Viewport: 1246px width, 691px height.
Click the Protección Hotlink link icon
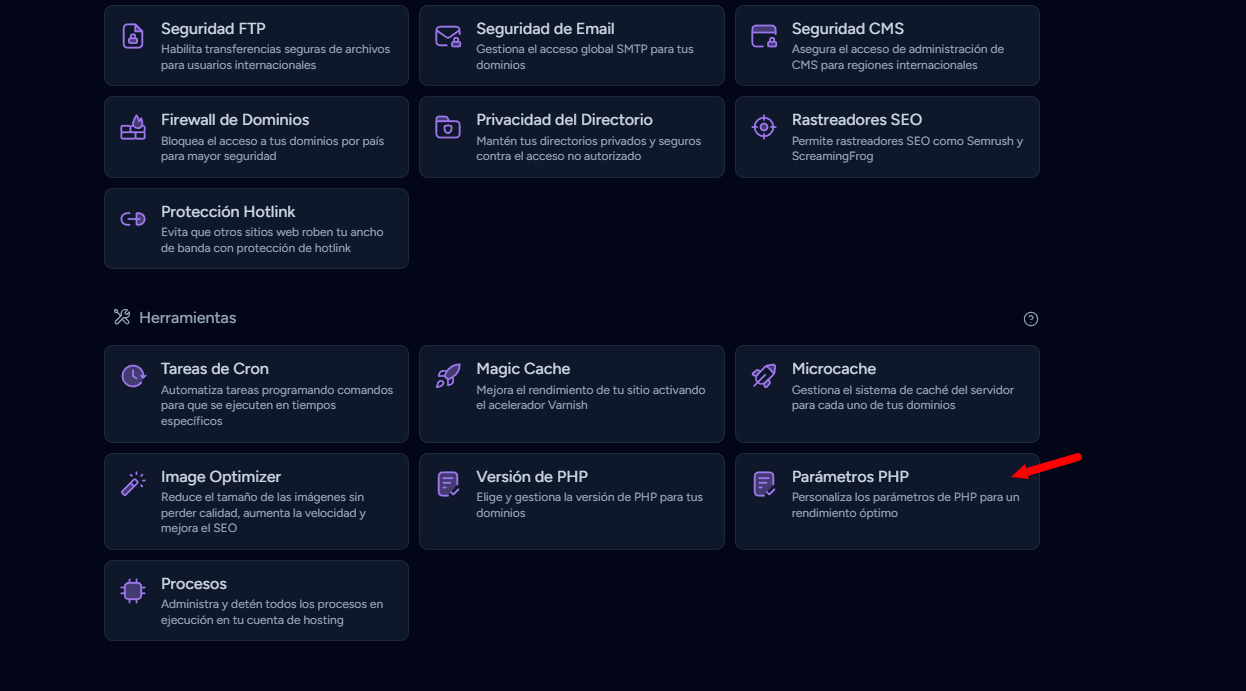[133, 220]
